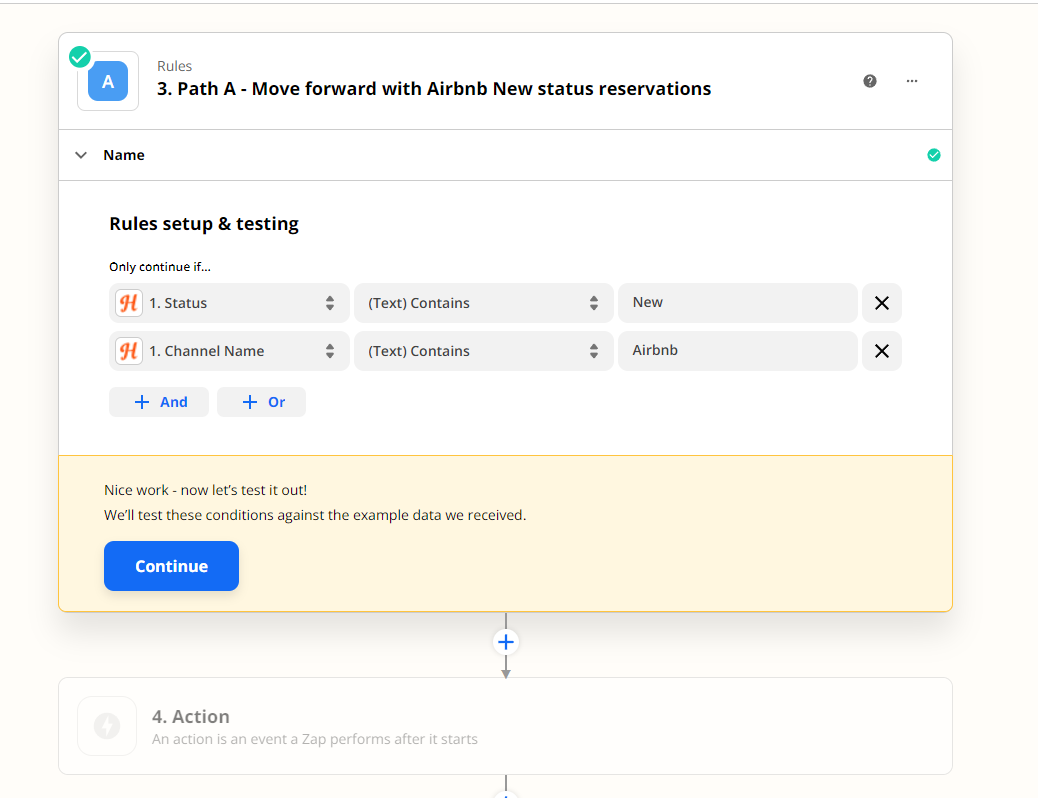
Task: Click the blue Continue button
Action: pyautogui.click(x=171, y=566)
